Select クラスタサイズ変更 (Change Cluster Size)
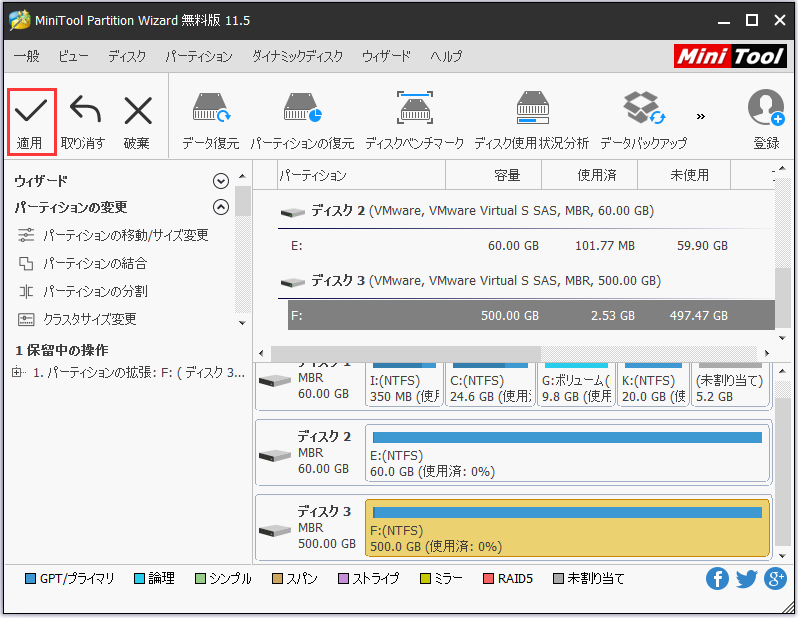Viewport: 798px width, 618px height. tap(77, 319)
